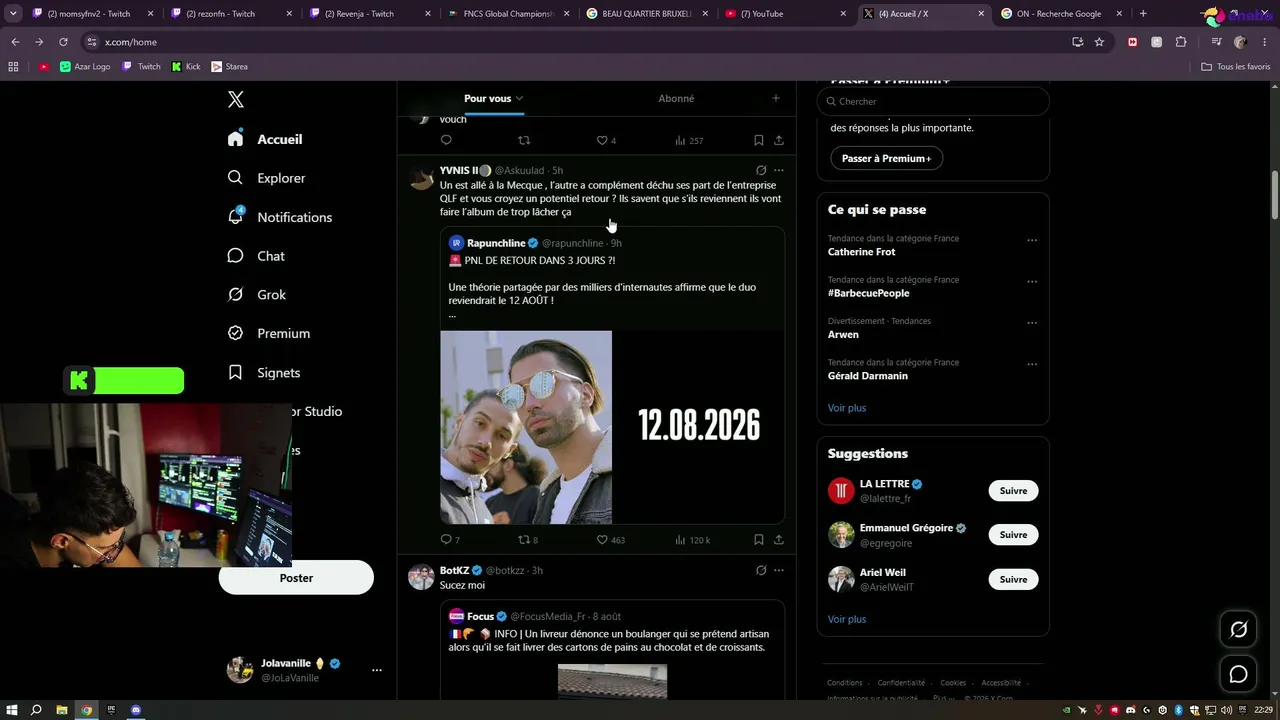Follow Ariel Weil with Suivre

pyautogui.click(x=1013, y=579)
